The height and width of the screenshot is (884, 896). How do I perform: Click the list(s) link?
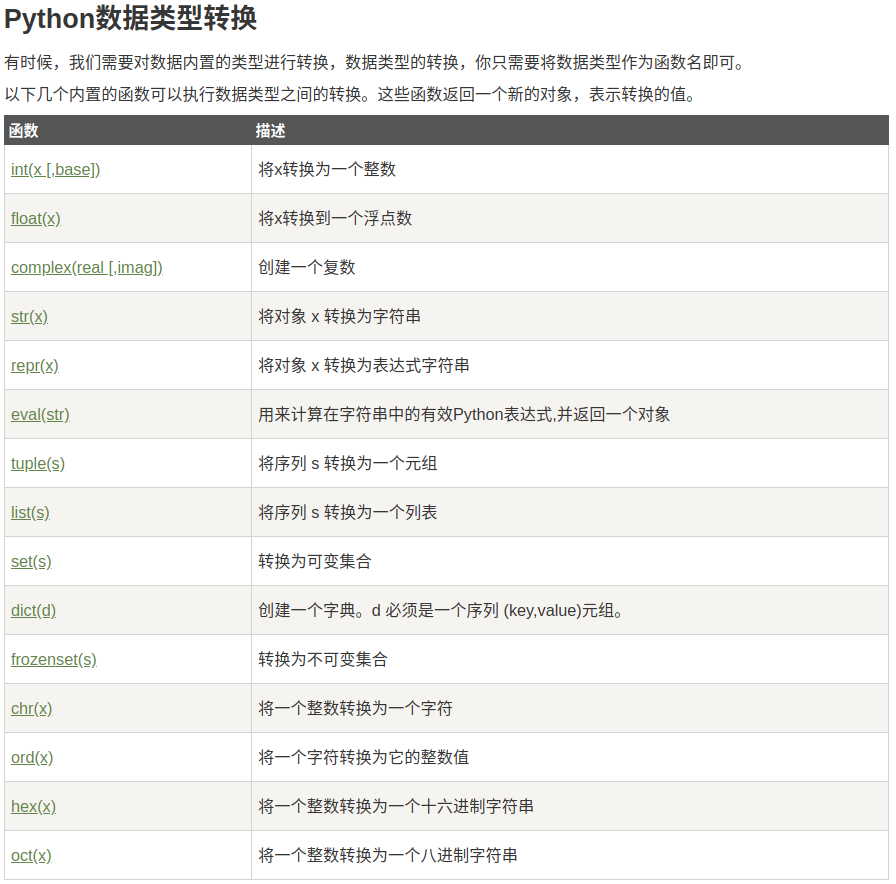click(30, 513)
